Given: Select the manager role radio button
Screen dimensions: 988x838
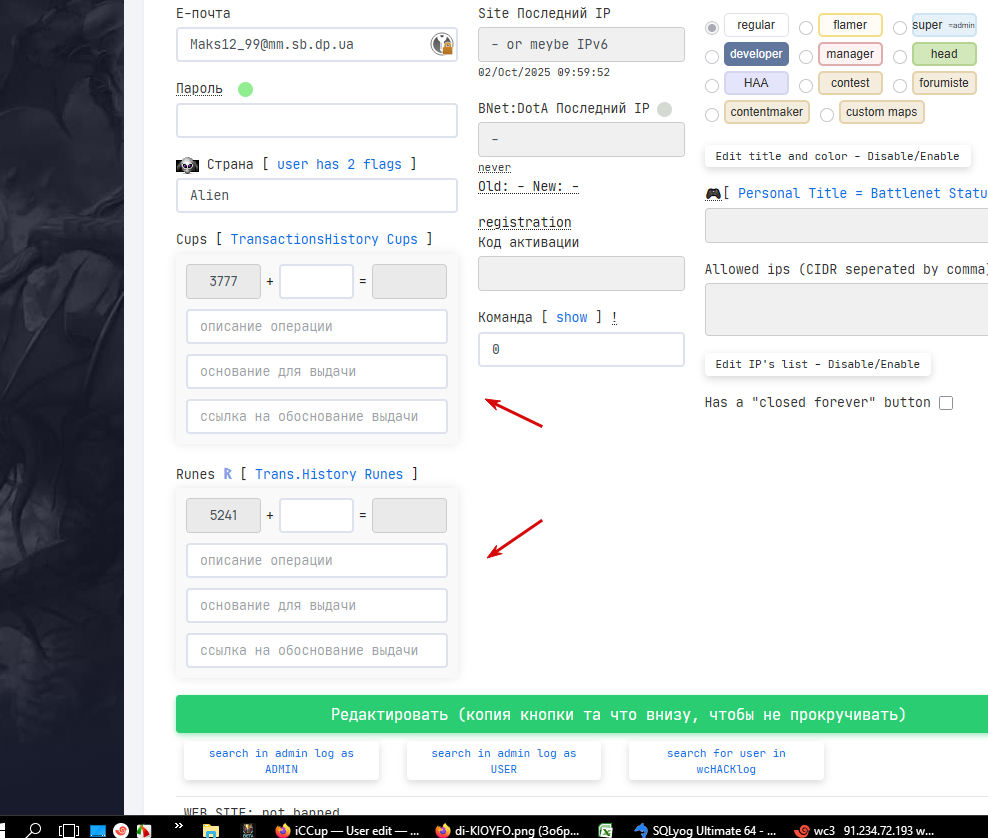Looking at the screenshot, I should click(806, 57).
